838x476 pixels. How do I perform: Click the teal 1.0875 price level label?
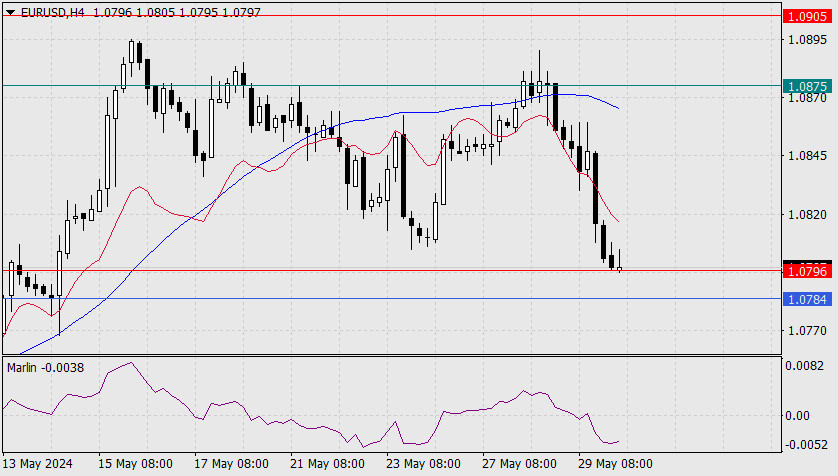pyautogui.click(x=808, y=86)
